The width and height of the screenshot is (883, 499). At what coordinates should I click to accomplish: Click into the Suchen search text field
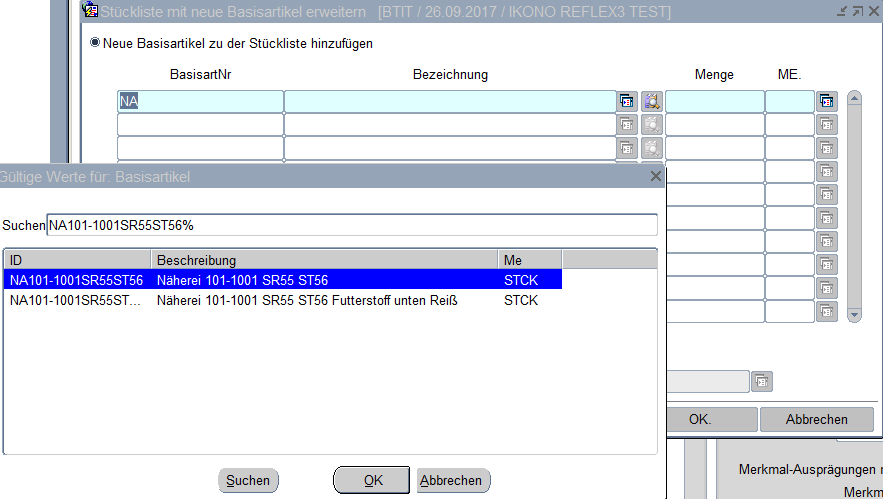tap(352, 225)
